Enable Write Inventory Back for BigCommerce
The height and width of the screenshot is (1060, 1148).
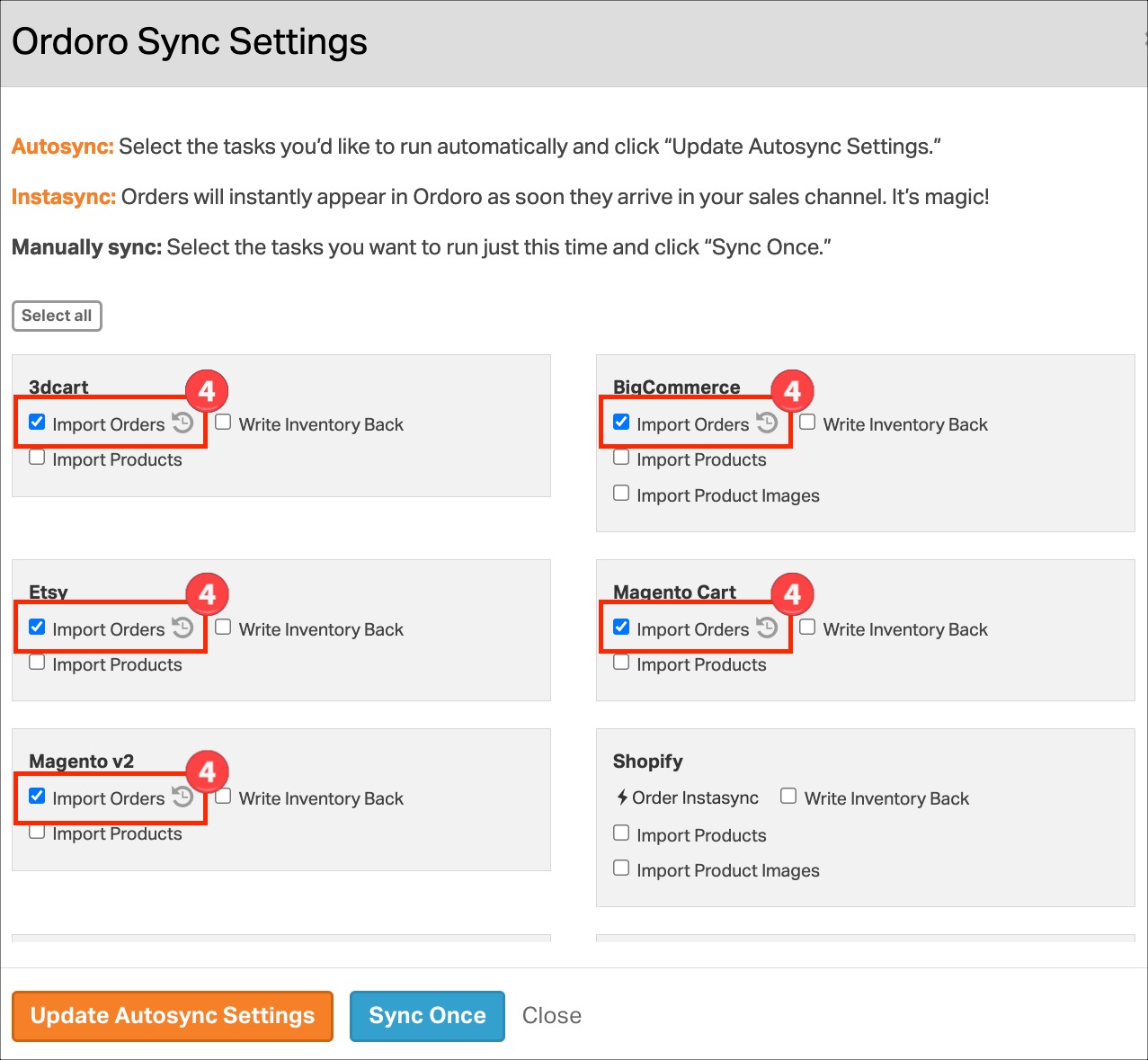point(807,422)
